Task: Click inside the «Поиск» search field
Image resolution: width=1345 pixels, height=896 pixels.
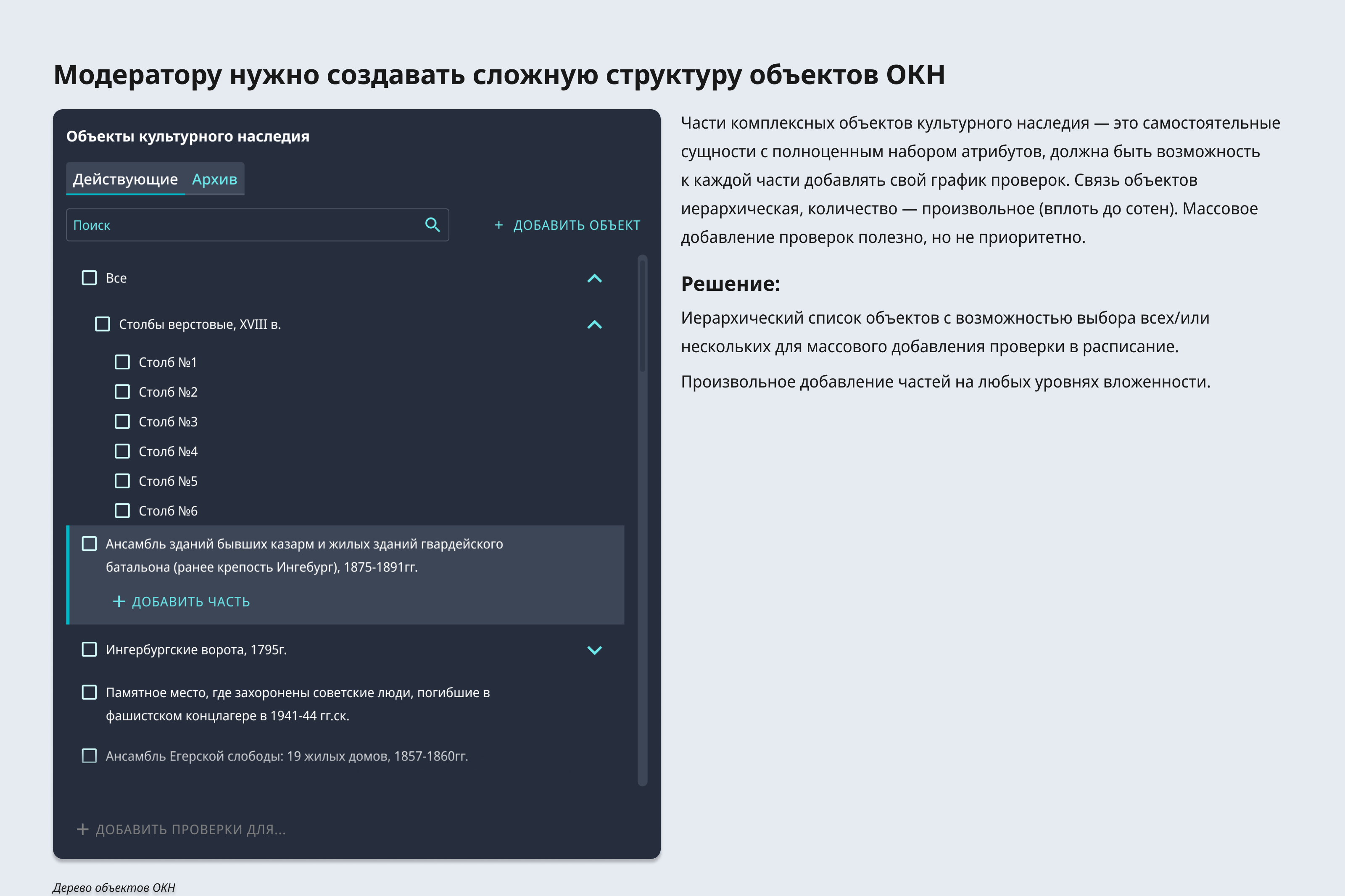Action: coord(229,224)
